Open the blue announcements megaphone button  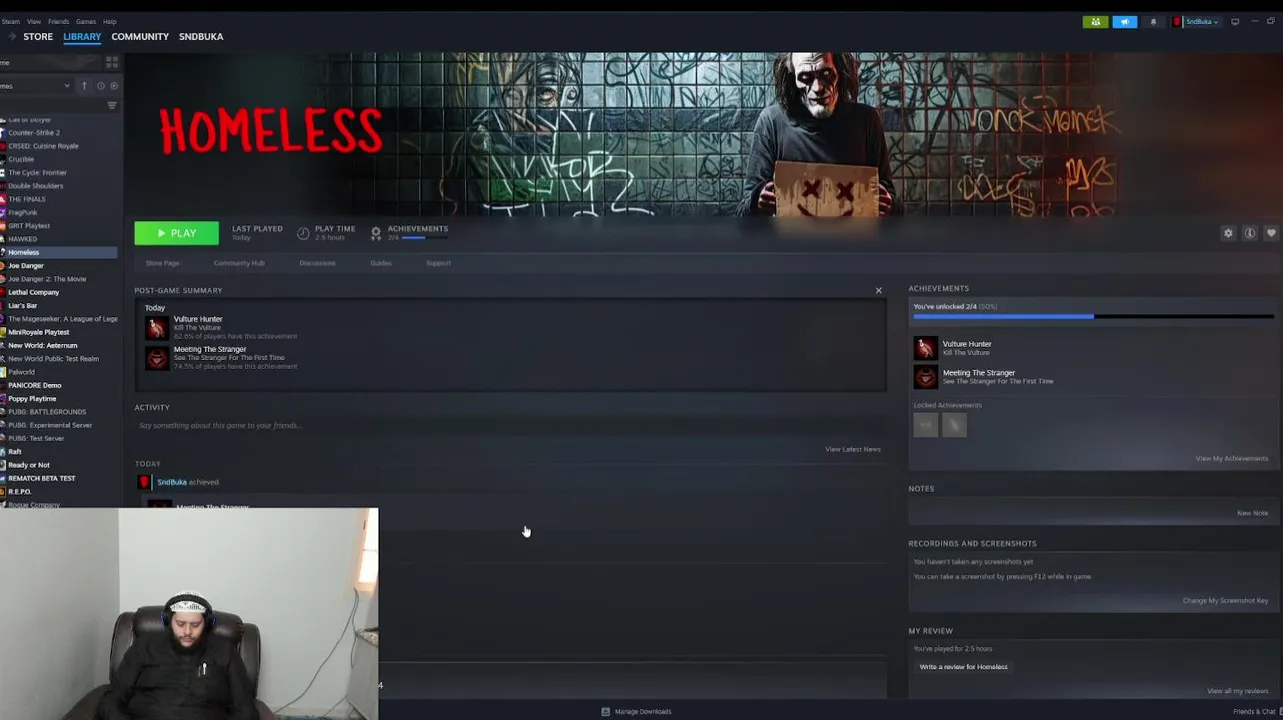click(1124, 22)
